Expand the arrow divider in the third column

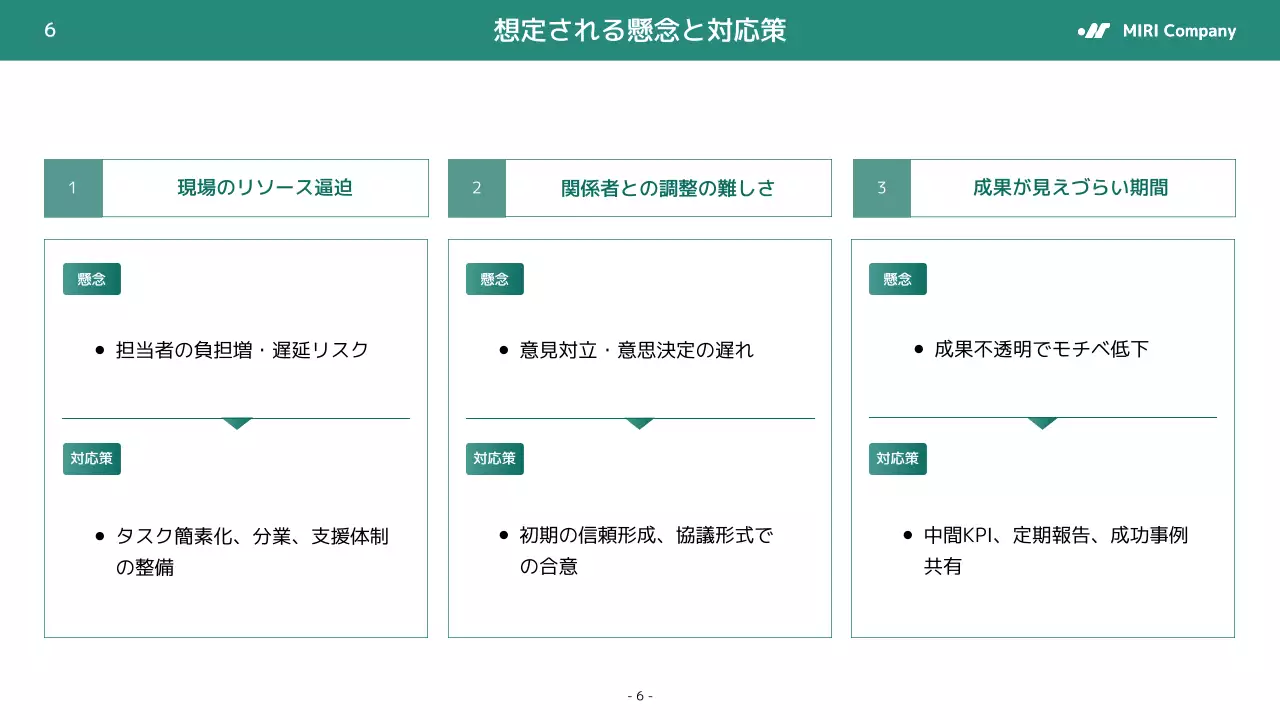[x=1043, y=423]
